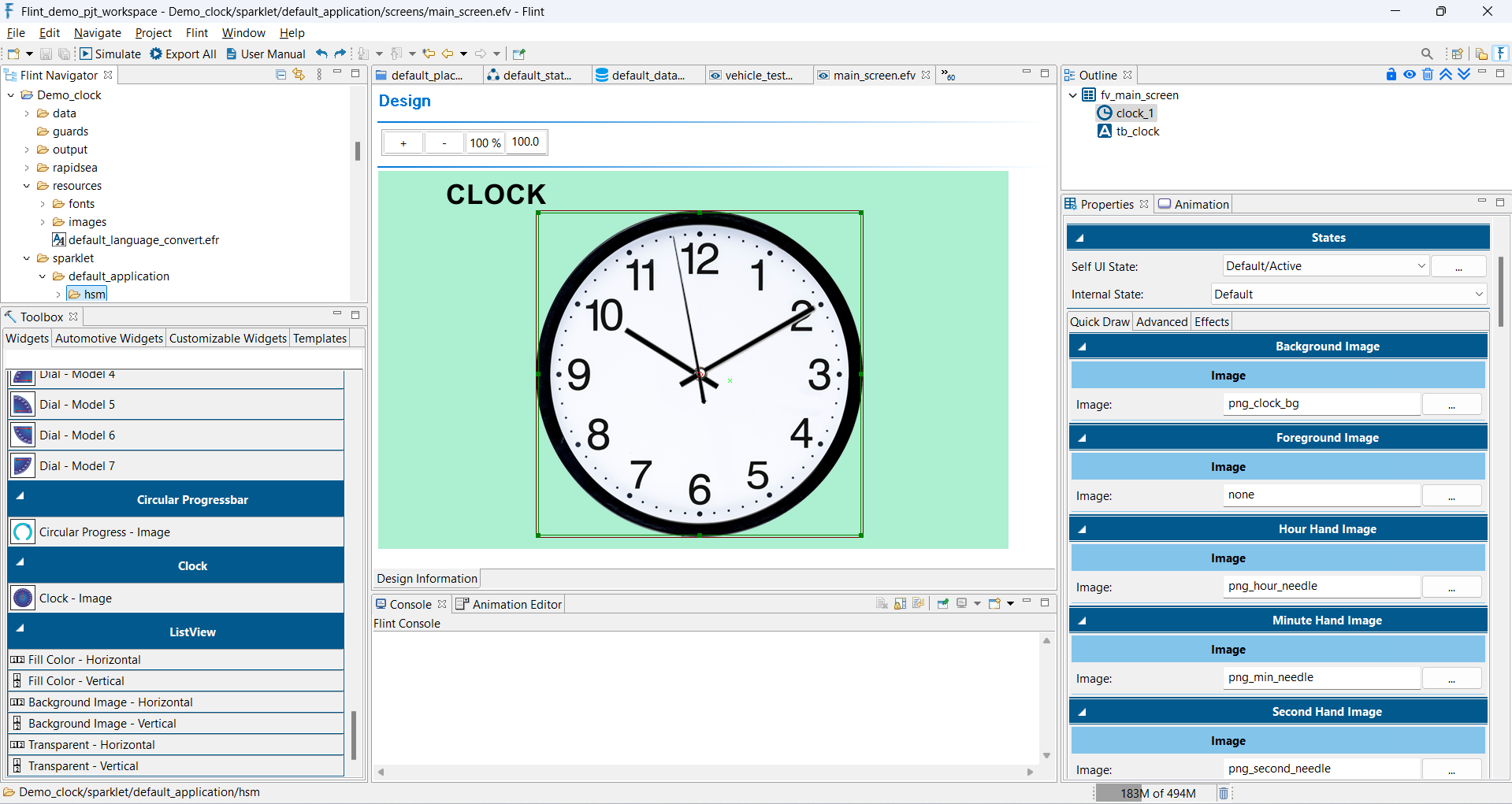Click the ... button next to png_clock_bg
This screenshot has width=1512, height=804.
1451,404
